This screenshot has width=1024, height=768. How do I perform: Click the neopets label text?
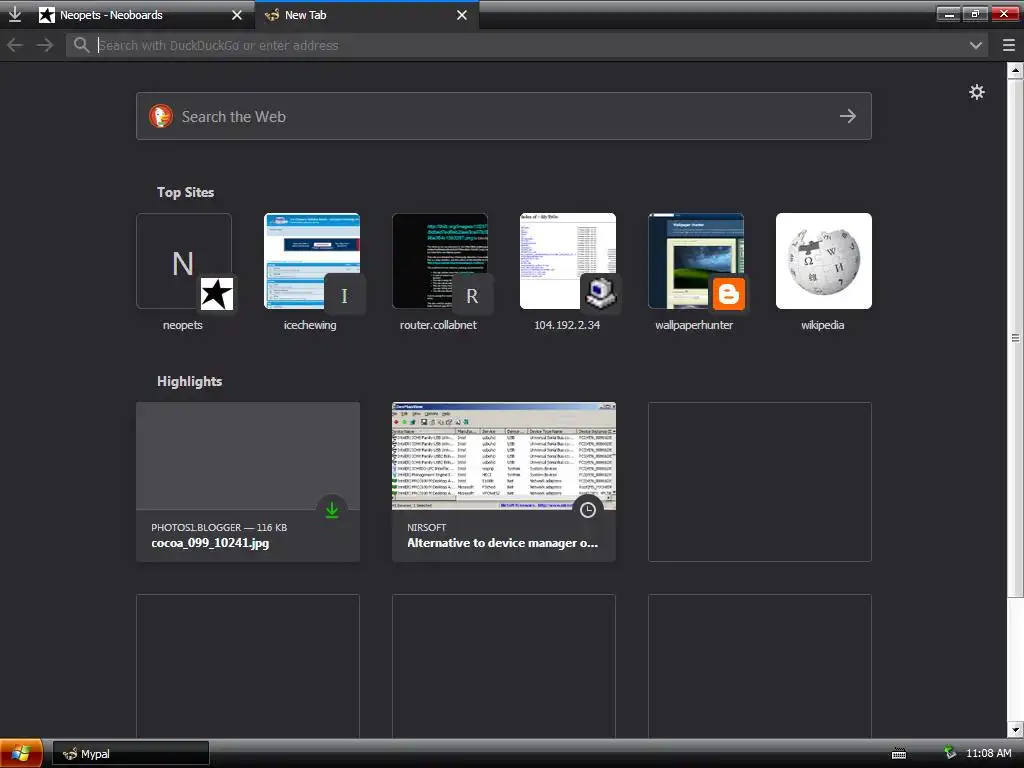(x=183, y=325)
